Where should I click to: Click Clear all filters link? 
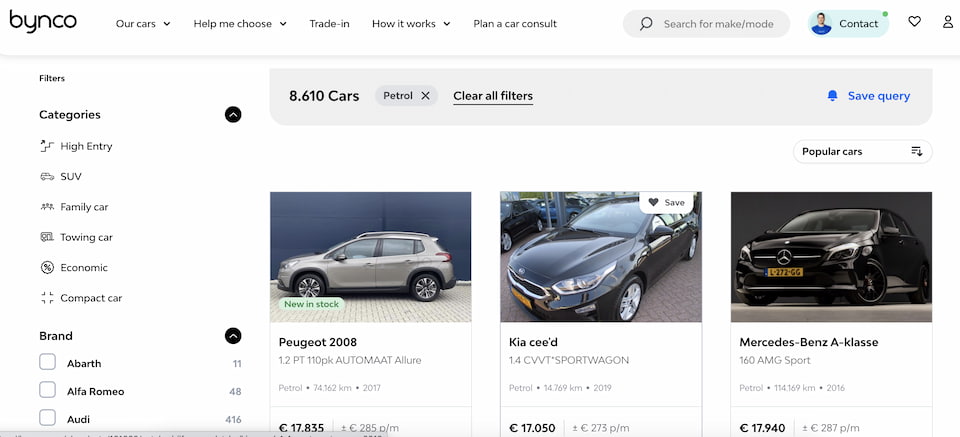click(x=493, y=96)
